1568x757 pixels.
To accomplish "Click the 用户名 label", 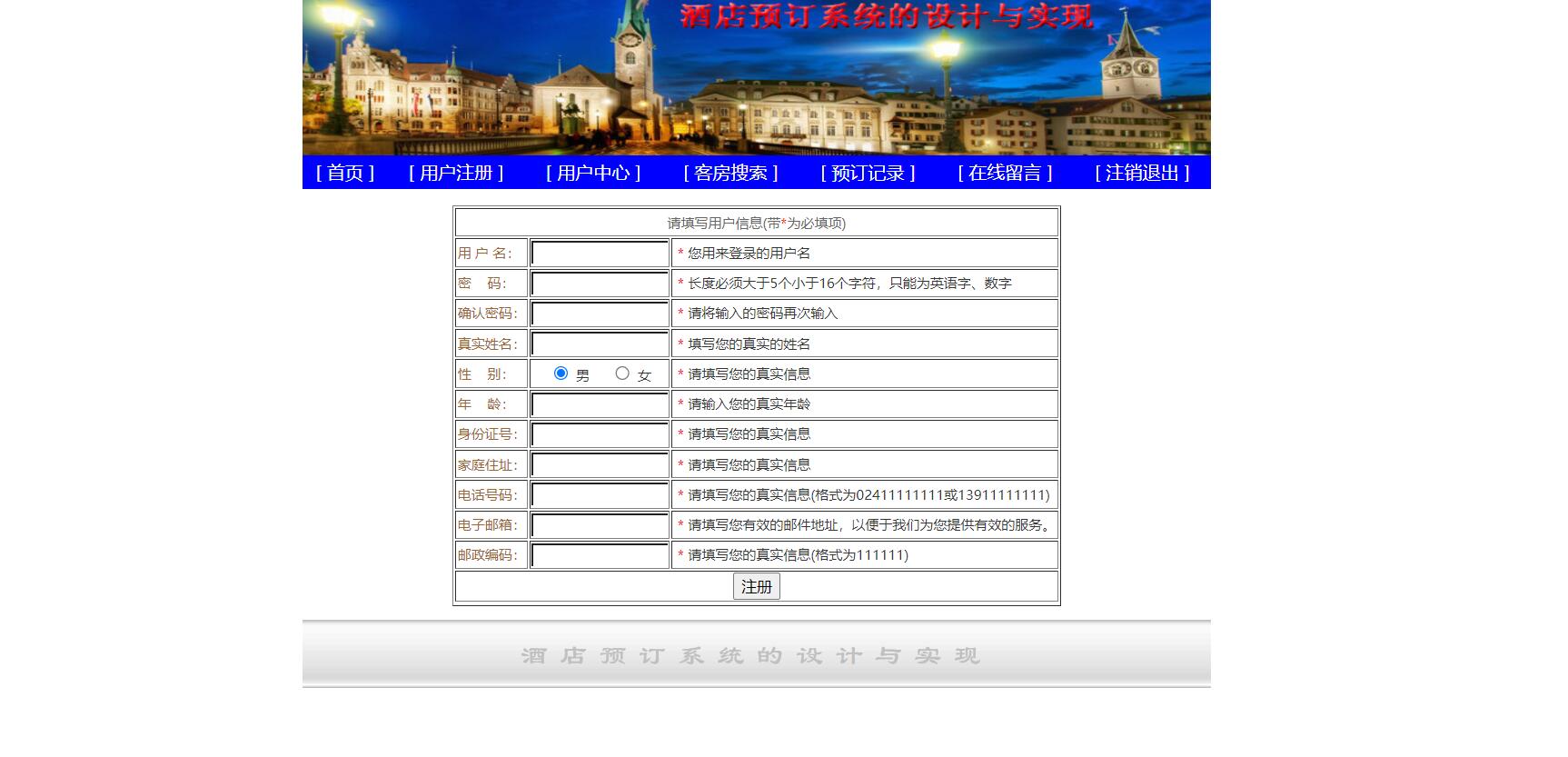I will click(x=485, y=254).
